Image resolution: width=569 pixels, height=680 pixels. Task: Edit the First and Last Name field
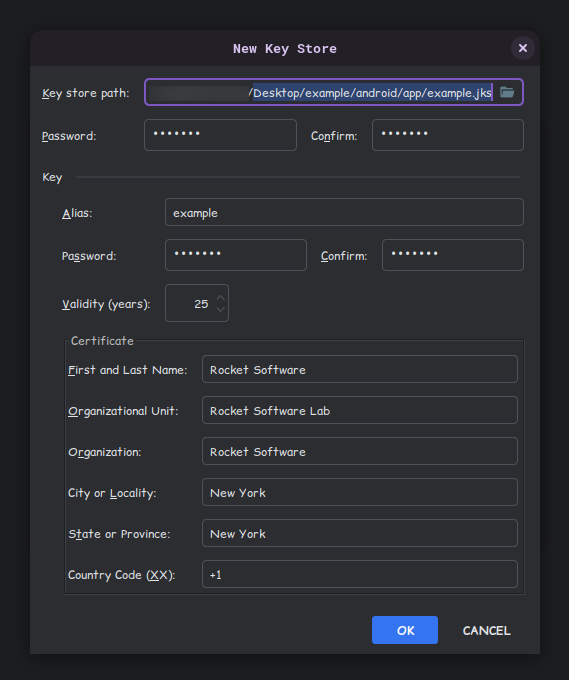click(x=360, y=369)
